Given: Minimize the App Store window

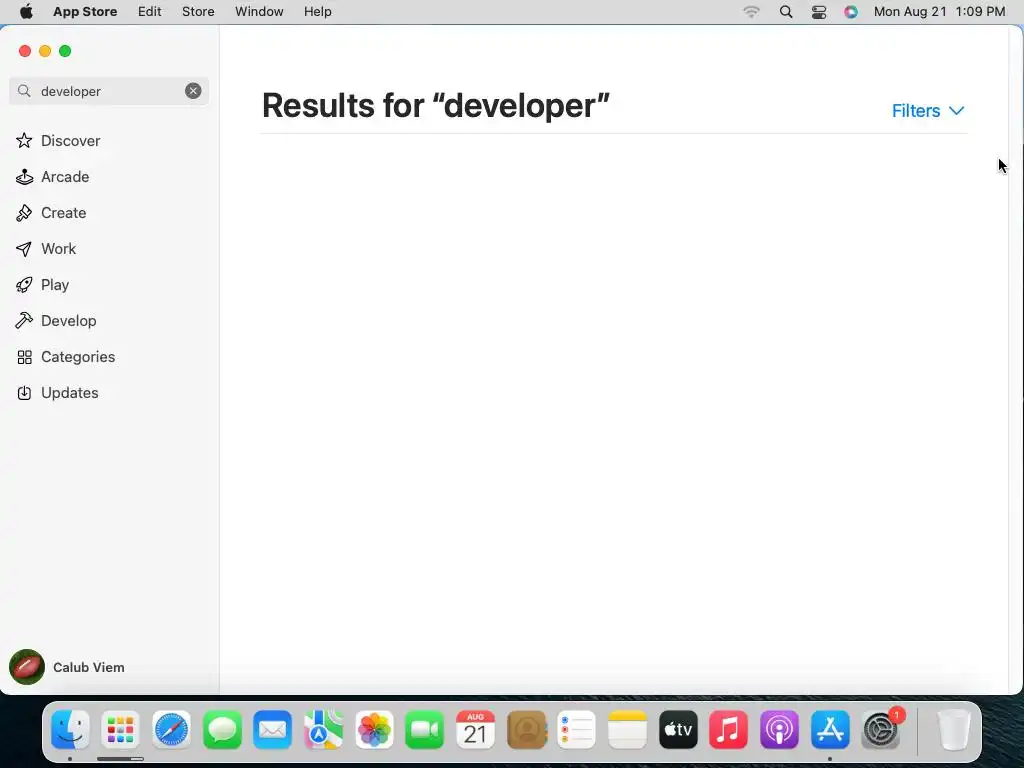Looking at the screenshot, I should click(x=45, y=51).
